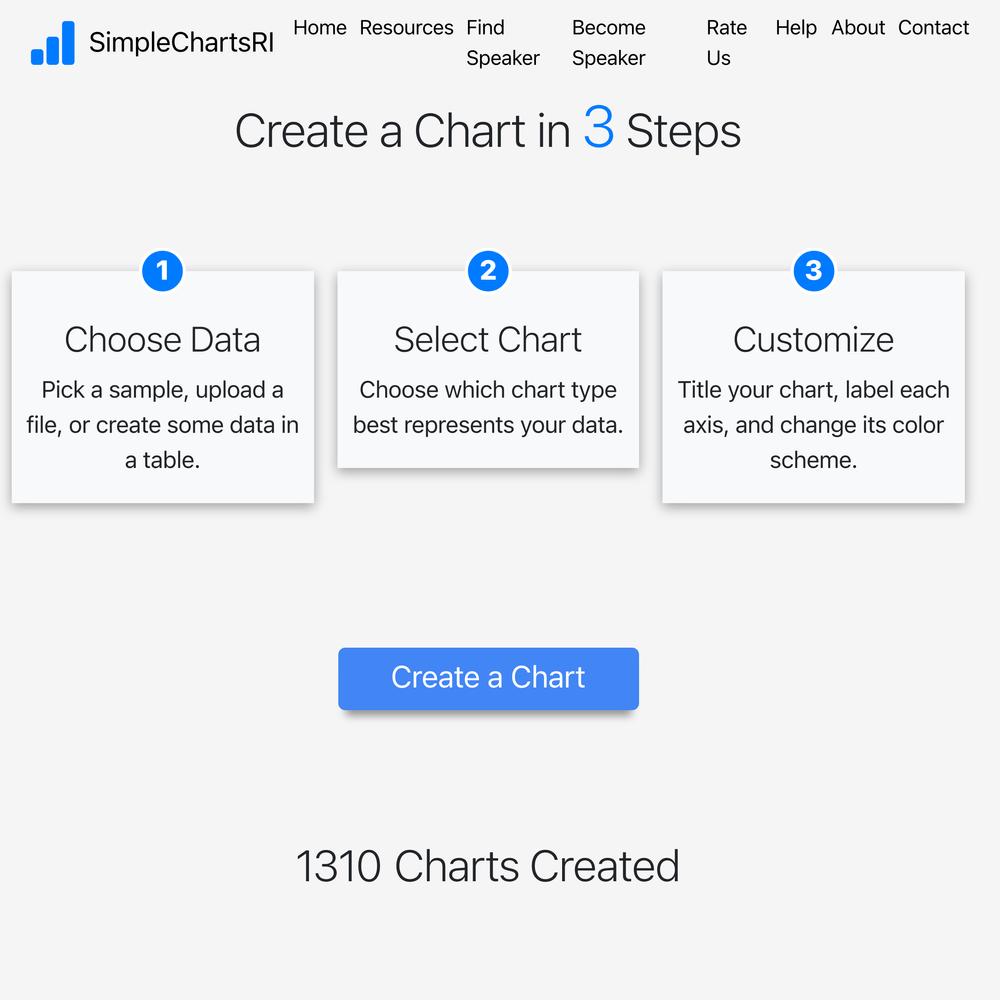This screenshot has height=1000, width=1000.
Task: Open the Become Speaker link
Action: 608,43
